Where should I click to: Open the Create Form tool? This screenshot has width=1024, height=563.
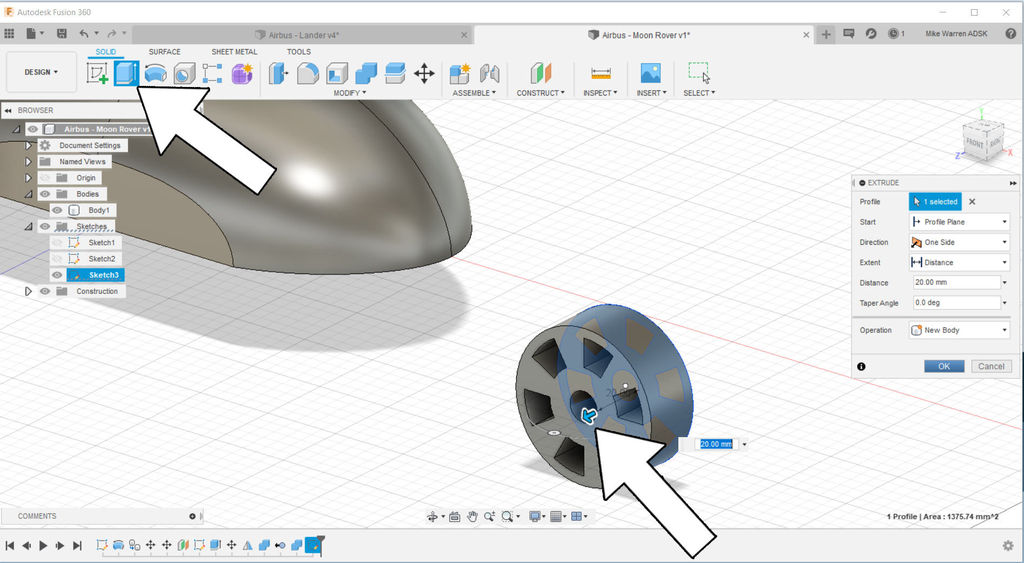242,73
